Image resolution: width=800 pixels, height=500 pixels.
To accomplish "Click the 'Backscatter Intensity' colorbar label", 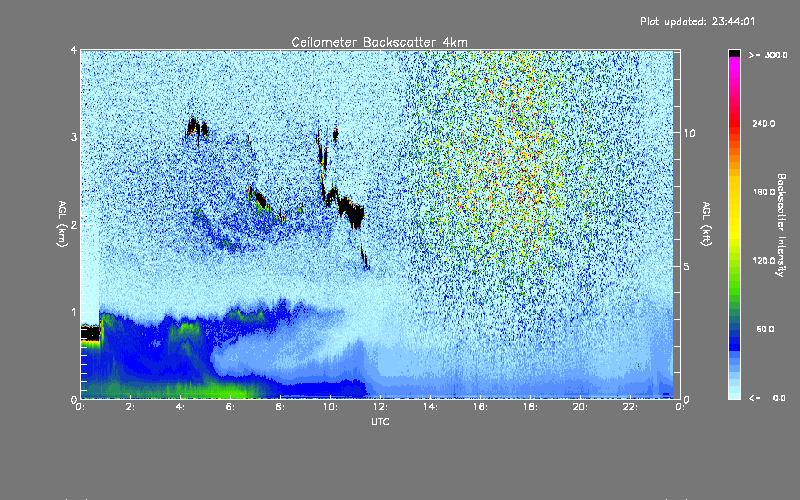I will (x=781, y=225).
